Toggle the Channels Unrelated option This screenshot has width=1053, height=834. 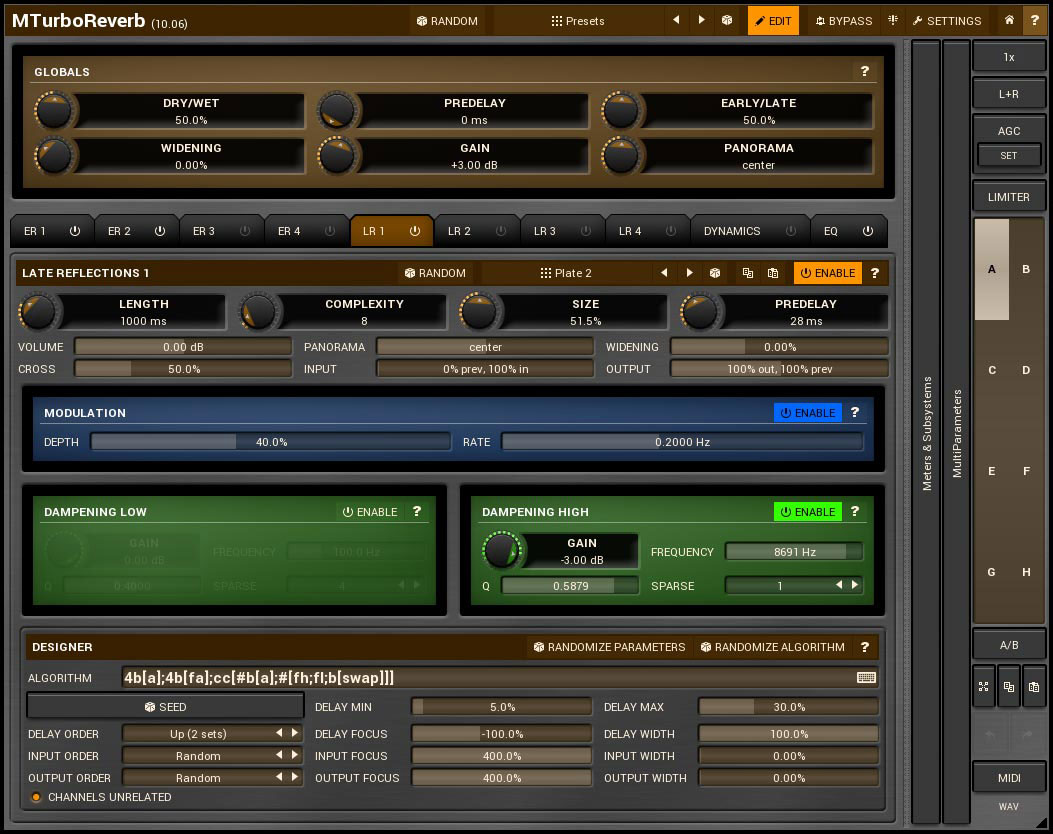coord(37,797)
